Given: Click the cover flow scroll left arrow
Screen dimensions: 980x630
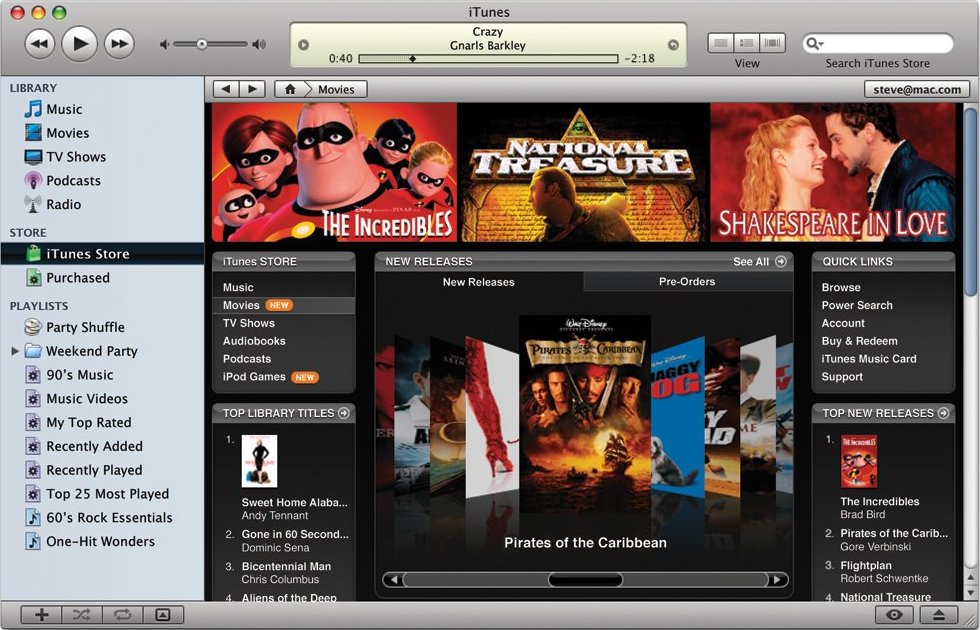Looking at the screenshot, I should (x=393, y=580).
